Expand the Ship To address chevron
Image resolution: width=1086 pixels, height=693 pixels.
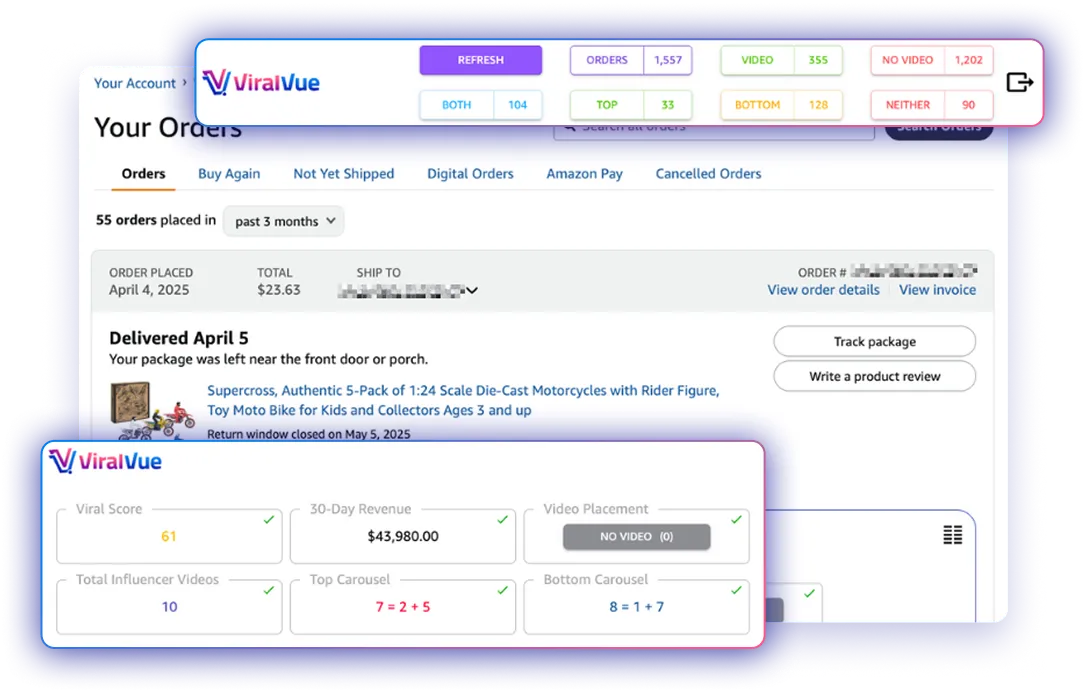tap(472, 290)
